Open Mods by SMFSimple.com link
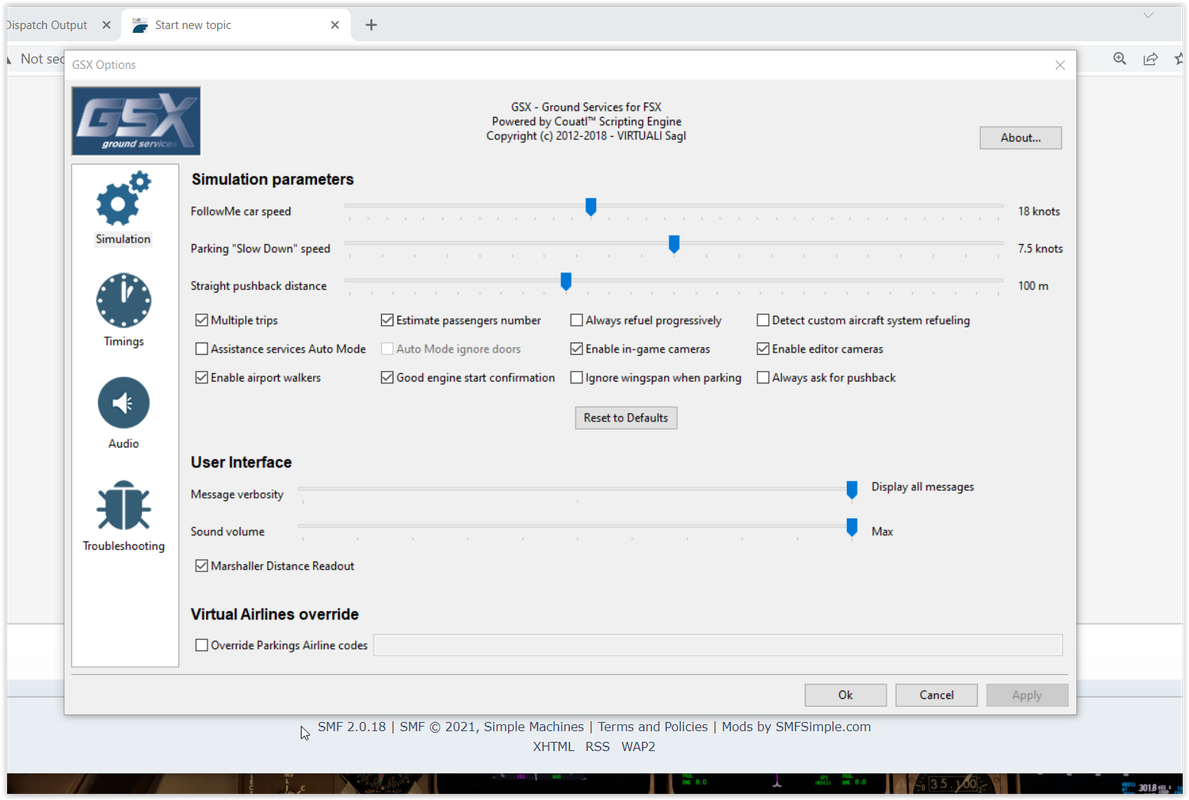 796,726
